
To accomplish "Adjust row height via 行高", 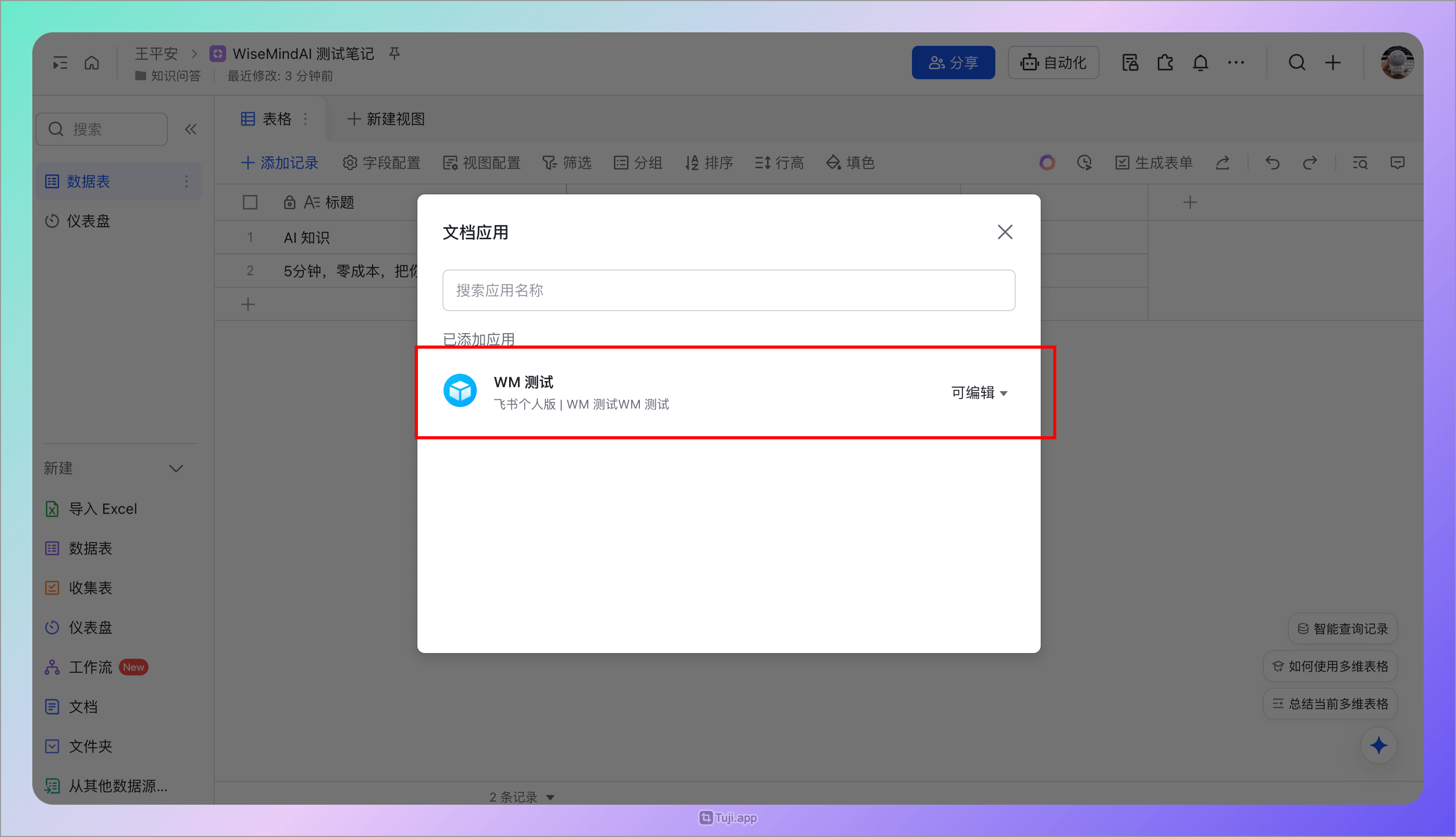I will [779, 163].
